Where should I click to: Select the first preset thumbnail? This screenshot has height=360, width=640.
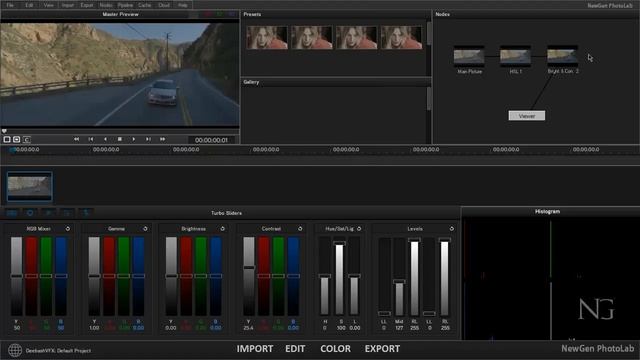click(267, 38)
